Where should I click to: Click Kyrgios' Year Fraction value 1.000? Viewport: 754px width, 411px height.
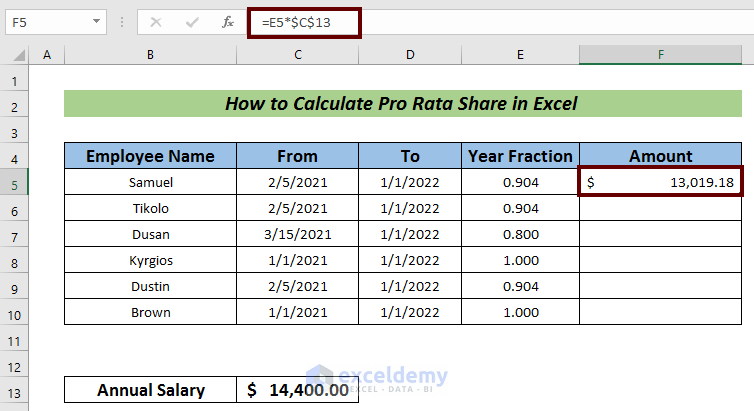pos(520,260)
